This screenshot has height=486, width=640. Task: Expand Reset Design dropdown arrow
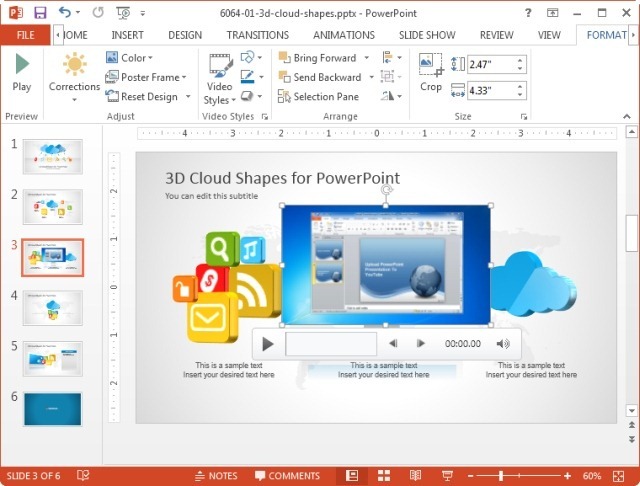(188, 97)
